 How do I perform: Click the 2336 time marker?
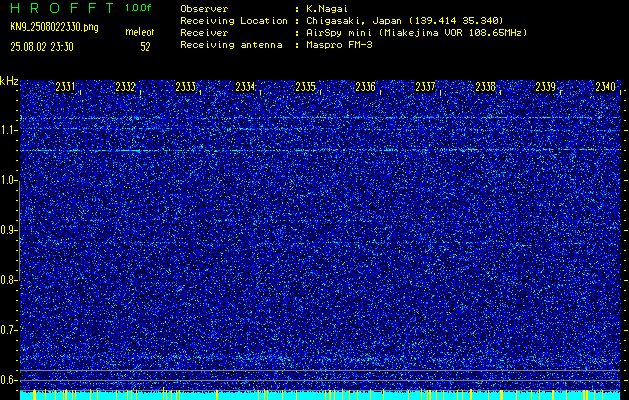coord(365,87)
